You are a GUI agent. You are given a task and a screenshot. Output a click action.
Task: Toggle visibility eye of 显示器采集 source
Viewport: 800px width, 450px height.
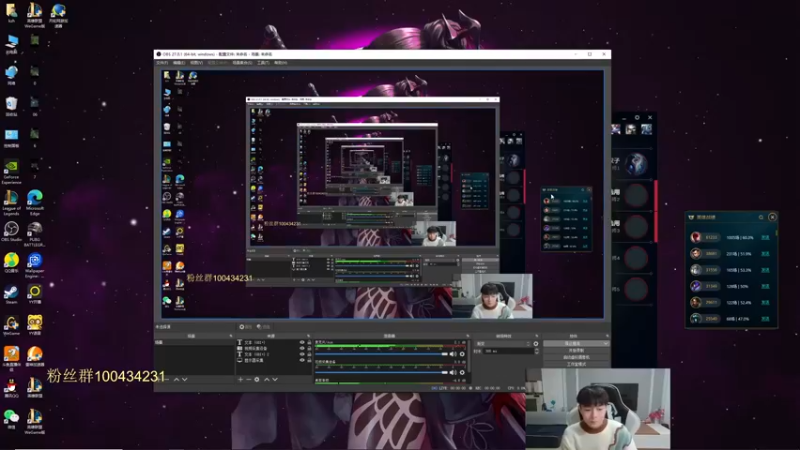(302, 360)
